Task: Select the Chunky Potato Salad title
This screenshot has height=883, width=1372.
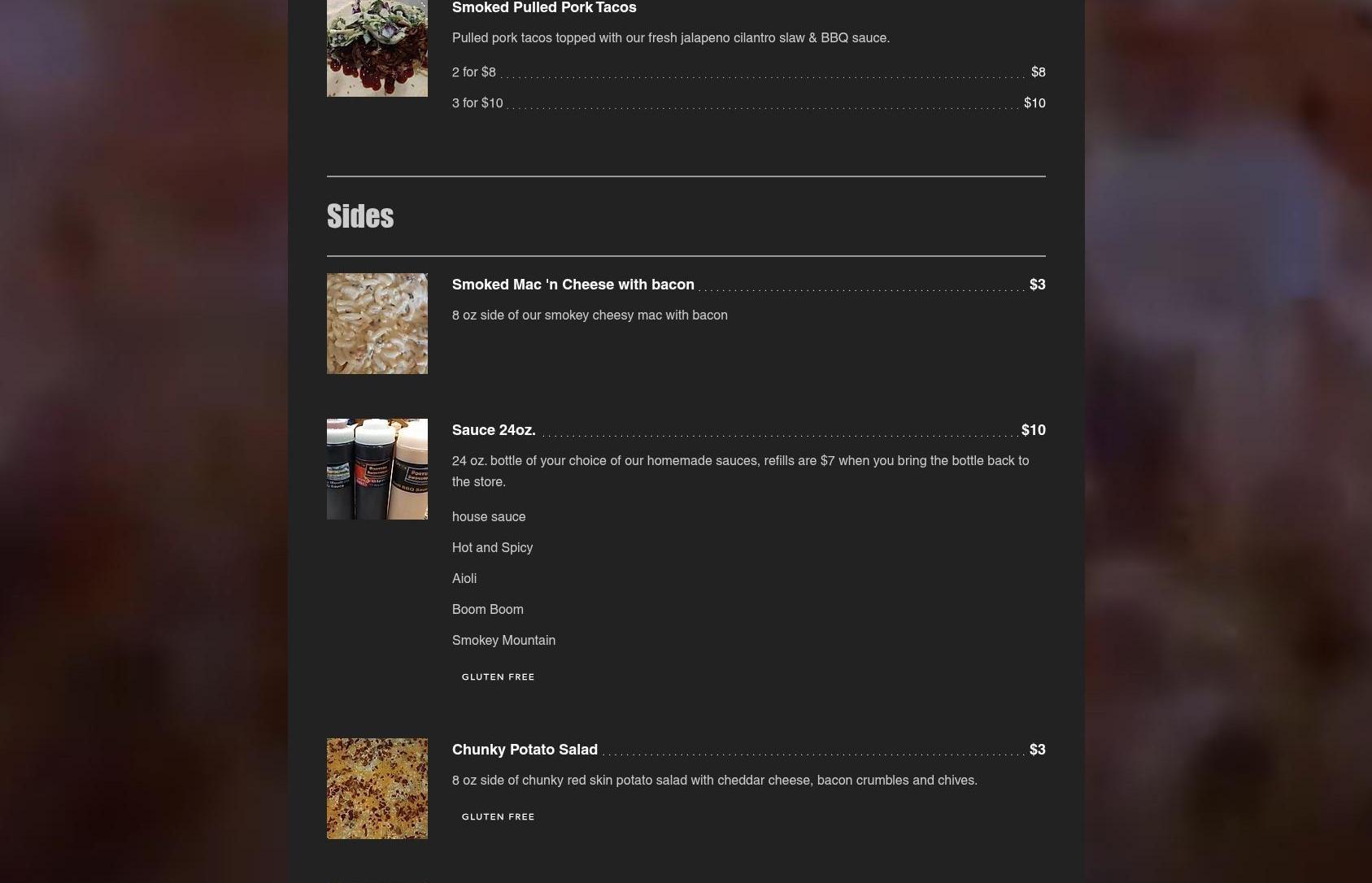Action: [525, 750]
